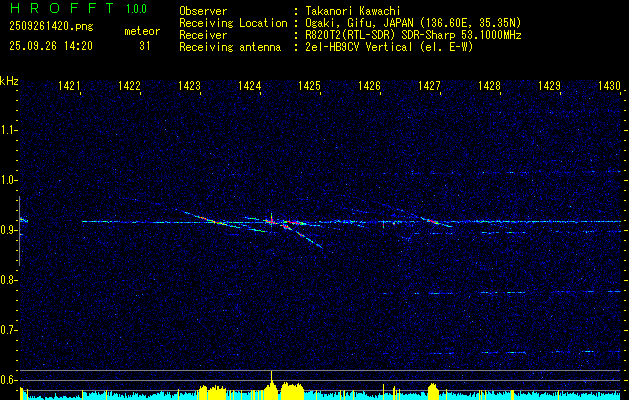Click the meteor echo streak after 1427
Viewport: 629px width, 400px height.
tap(436, 222)
